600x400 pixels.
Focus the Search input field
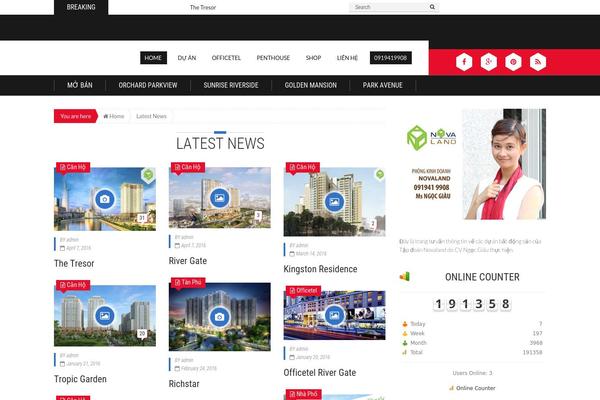(389, 7)
